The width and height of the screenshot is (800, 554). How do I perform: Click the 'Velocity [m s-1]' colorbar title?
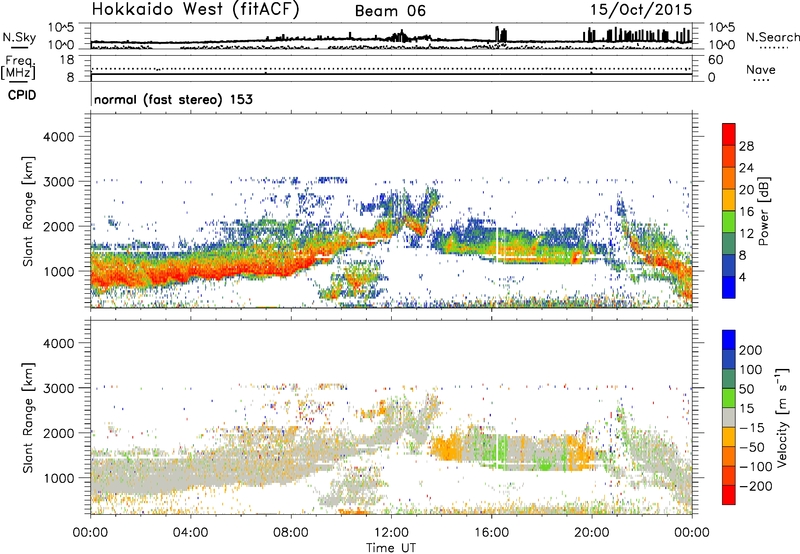(782, 417)
